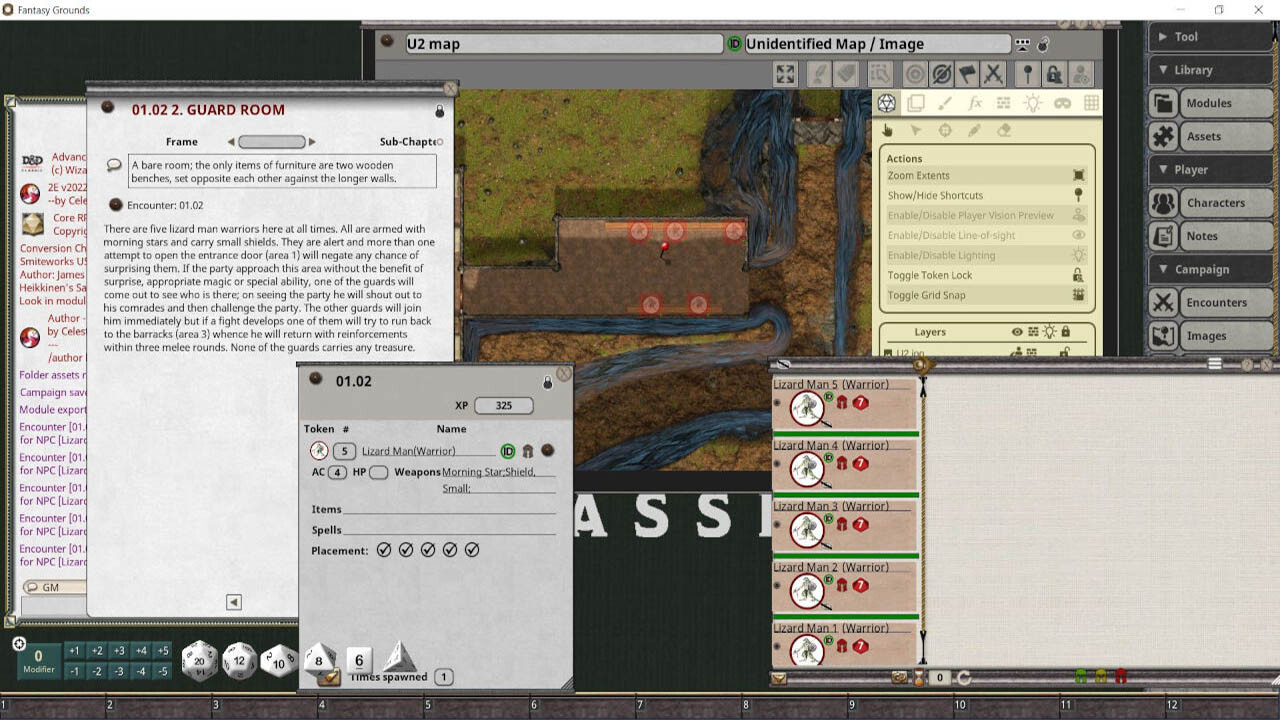Image resolution: width=1280 pixels, height=720 pixels.
Task: Toggle layer visibility eye icon in Layers header
Action: click(1017, 332)
